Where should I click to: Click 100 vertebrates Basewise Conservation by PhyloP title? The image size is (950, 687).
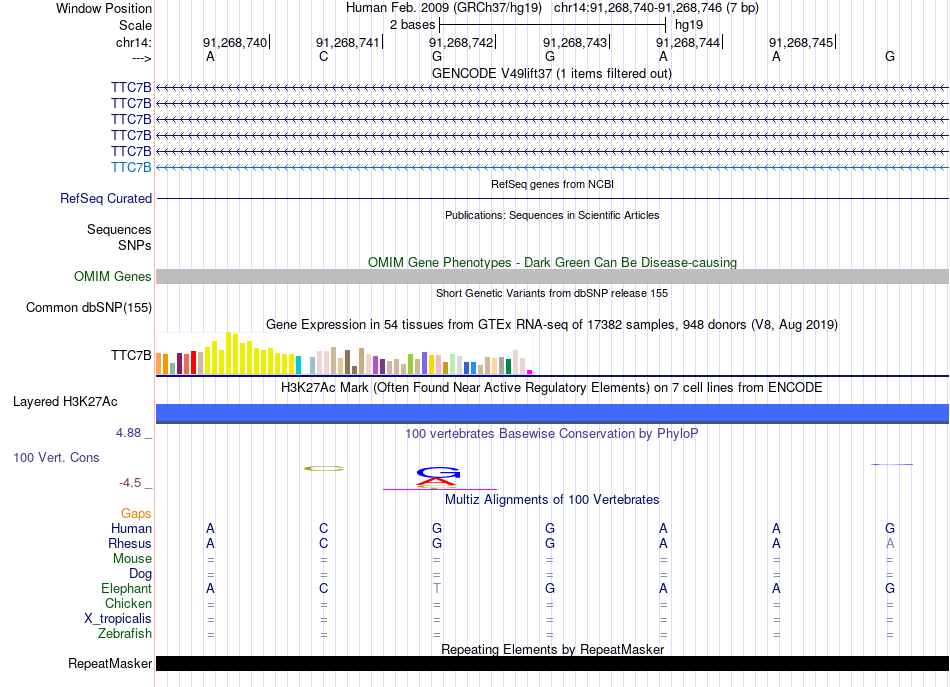tap(552, 433)
